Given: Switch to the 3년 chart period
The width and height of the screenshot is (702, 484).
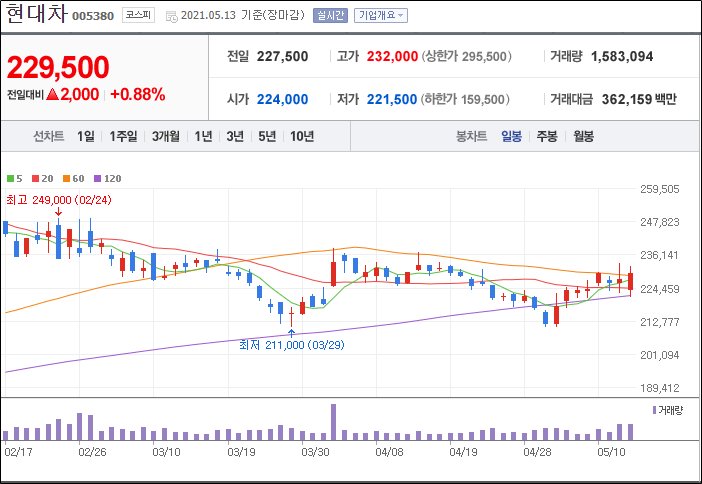Looking at the screenshot, I should click(235, 136).
